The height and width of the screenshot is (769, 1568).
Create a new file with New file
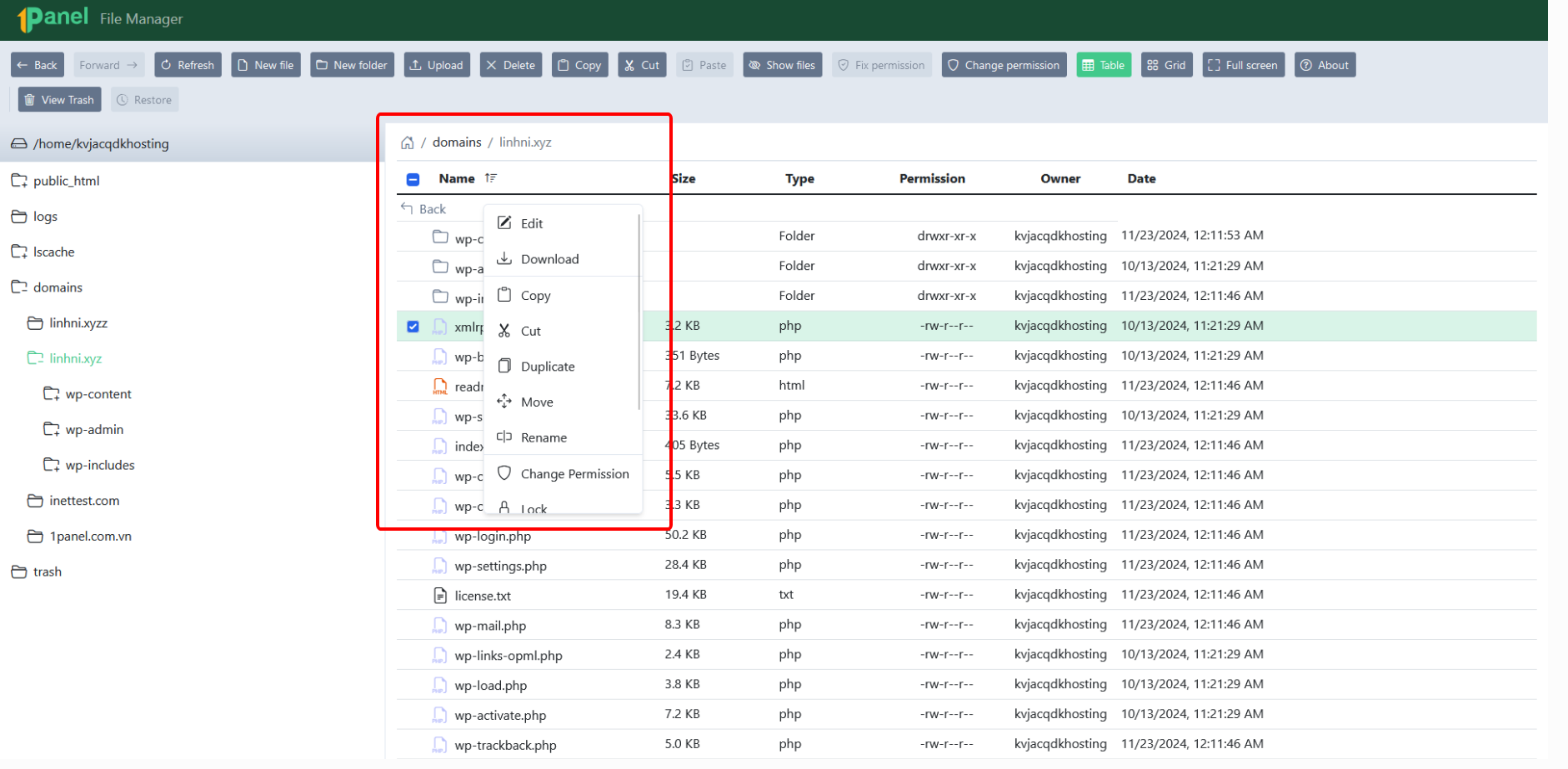(267, 65)
